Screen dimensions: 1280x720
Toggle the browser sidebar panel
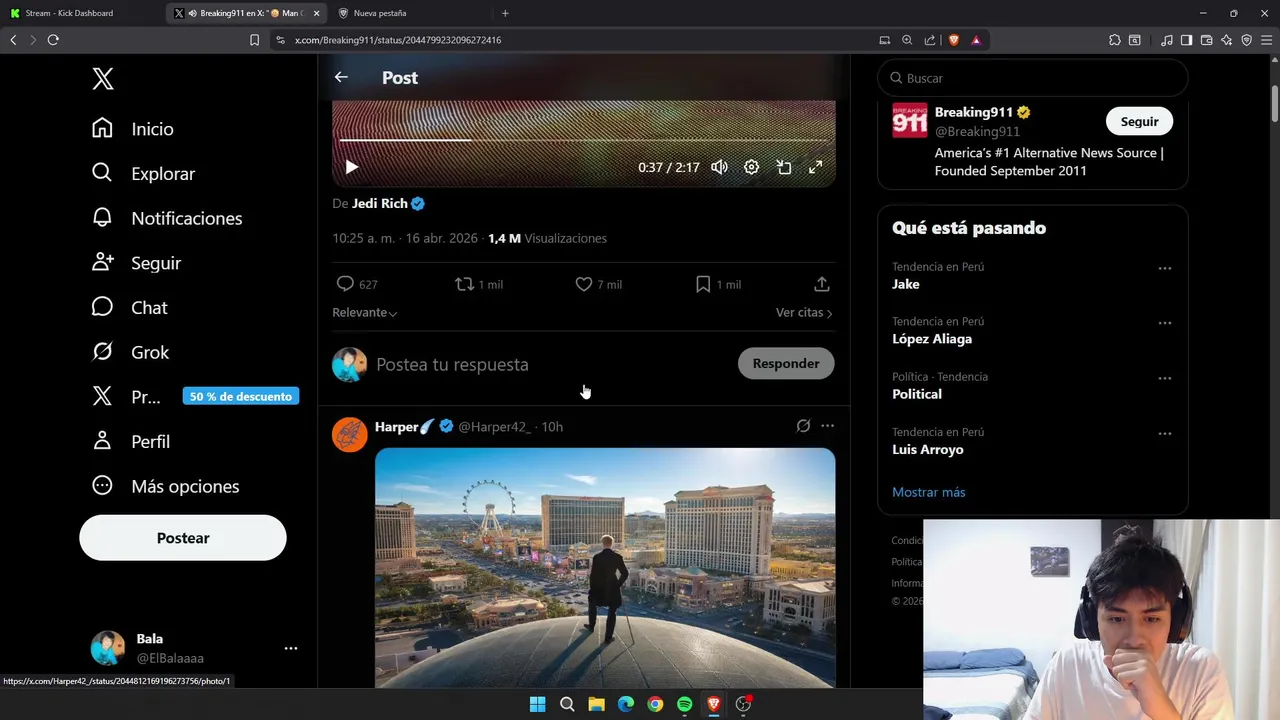(x=1186, y=40)
